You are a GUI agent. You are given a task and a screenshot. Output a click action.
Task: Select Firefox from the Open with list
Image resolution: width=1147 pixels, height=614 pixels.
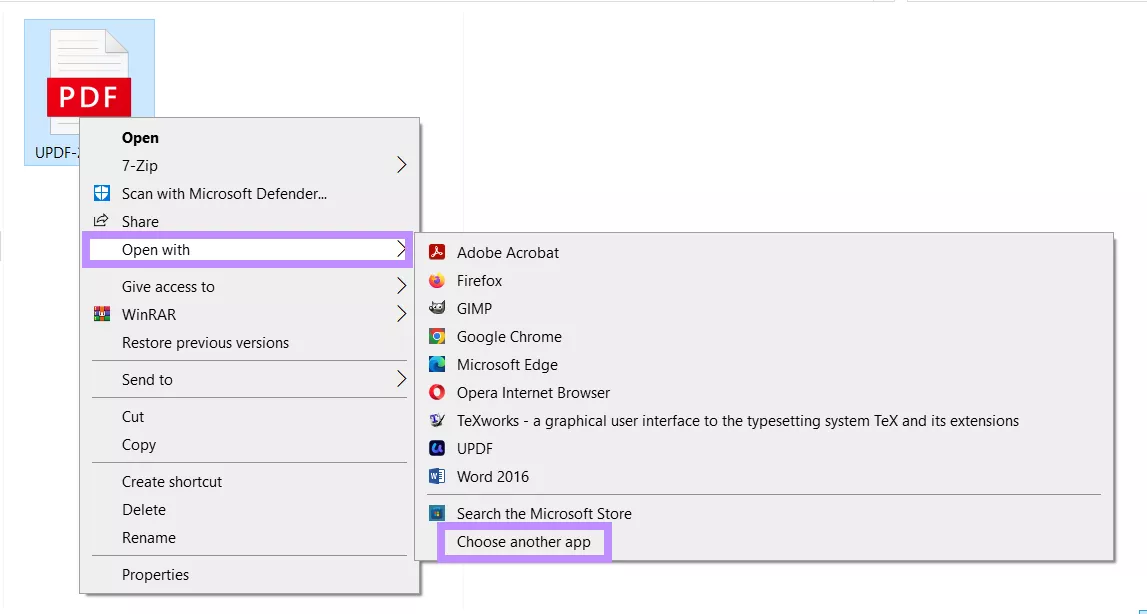pyautogui.click(x=481, y=280)
